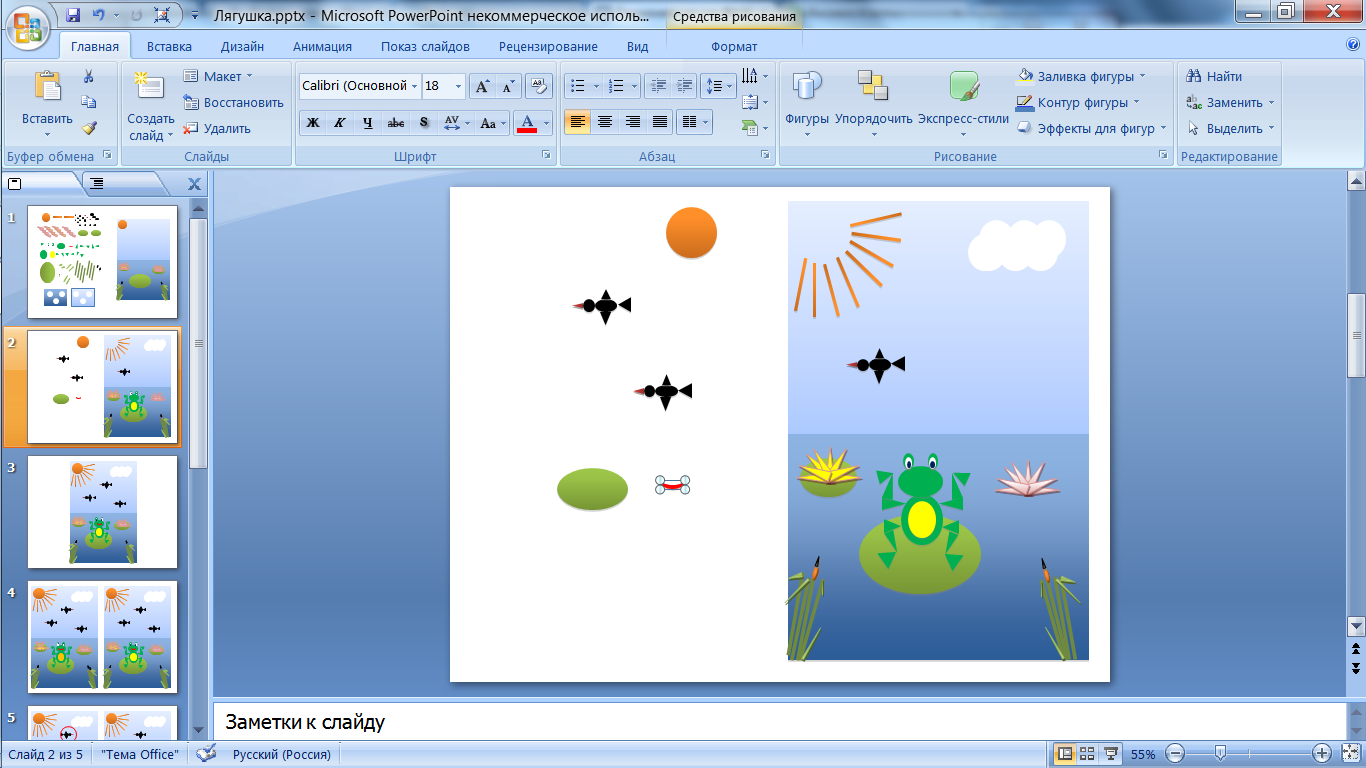The width and height of the screenshot is (1366, 768).
Task: Create a new slide with Создать слайд icon
Action: click(x=150, y=87)
